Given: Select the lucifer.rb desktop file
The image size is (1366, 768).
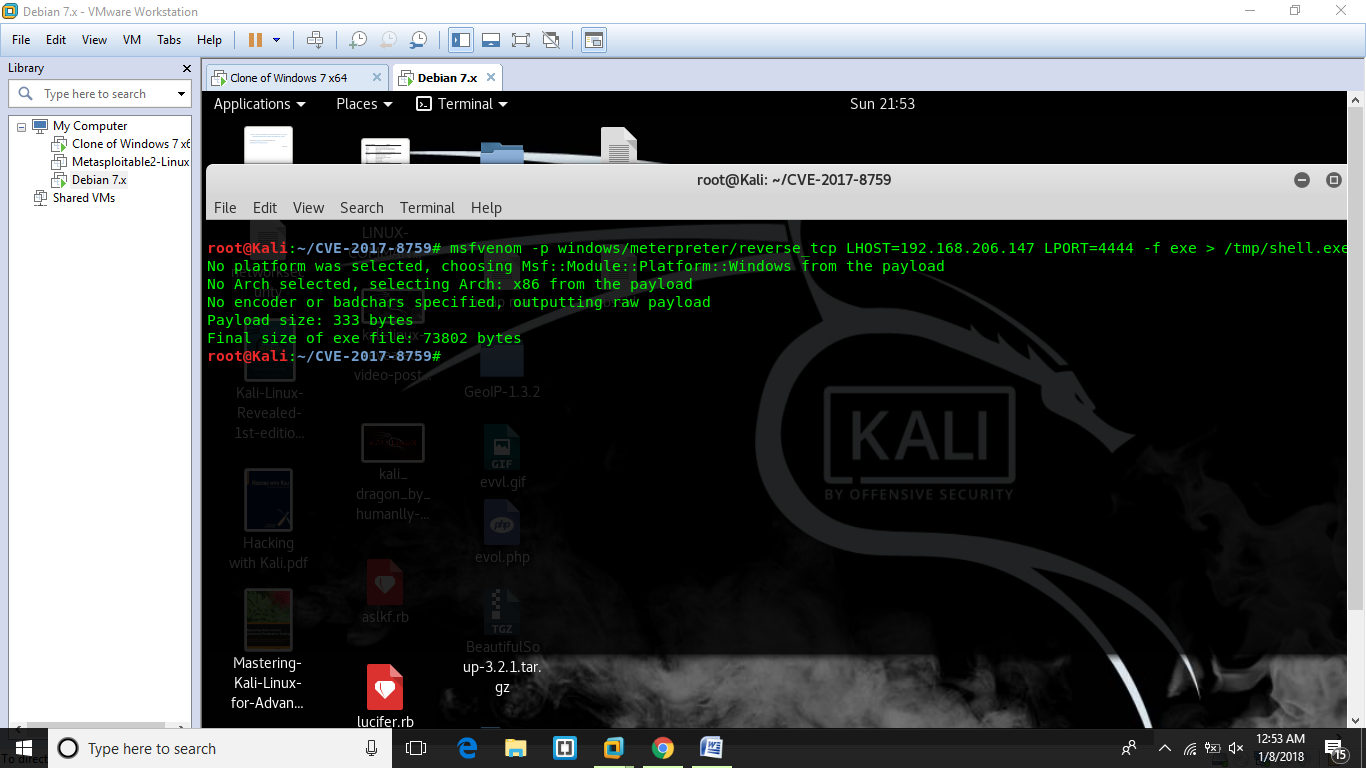Looking at the screenshot, I should point(385,696).
